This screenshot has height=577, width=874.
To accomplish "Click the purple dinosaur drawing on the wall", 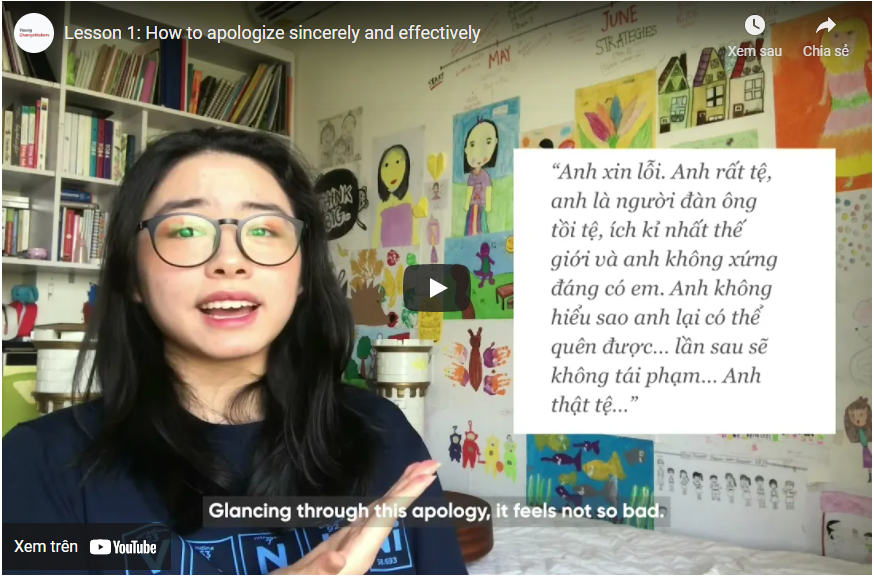I will [484, 263].
